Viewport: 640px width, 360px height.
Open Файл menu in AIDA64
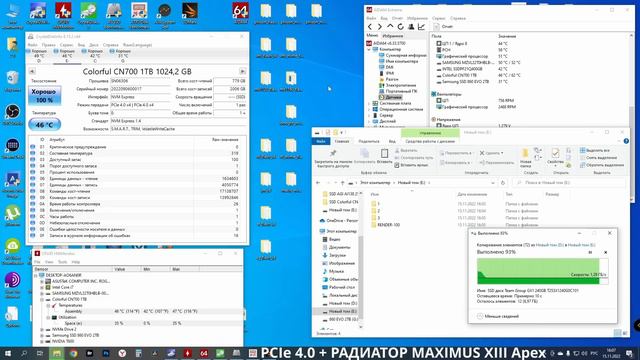(371, 18)
